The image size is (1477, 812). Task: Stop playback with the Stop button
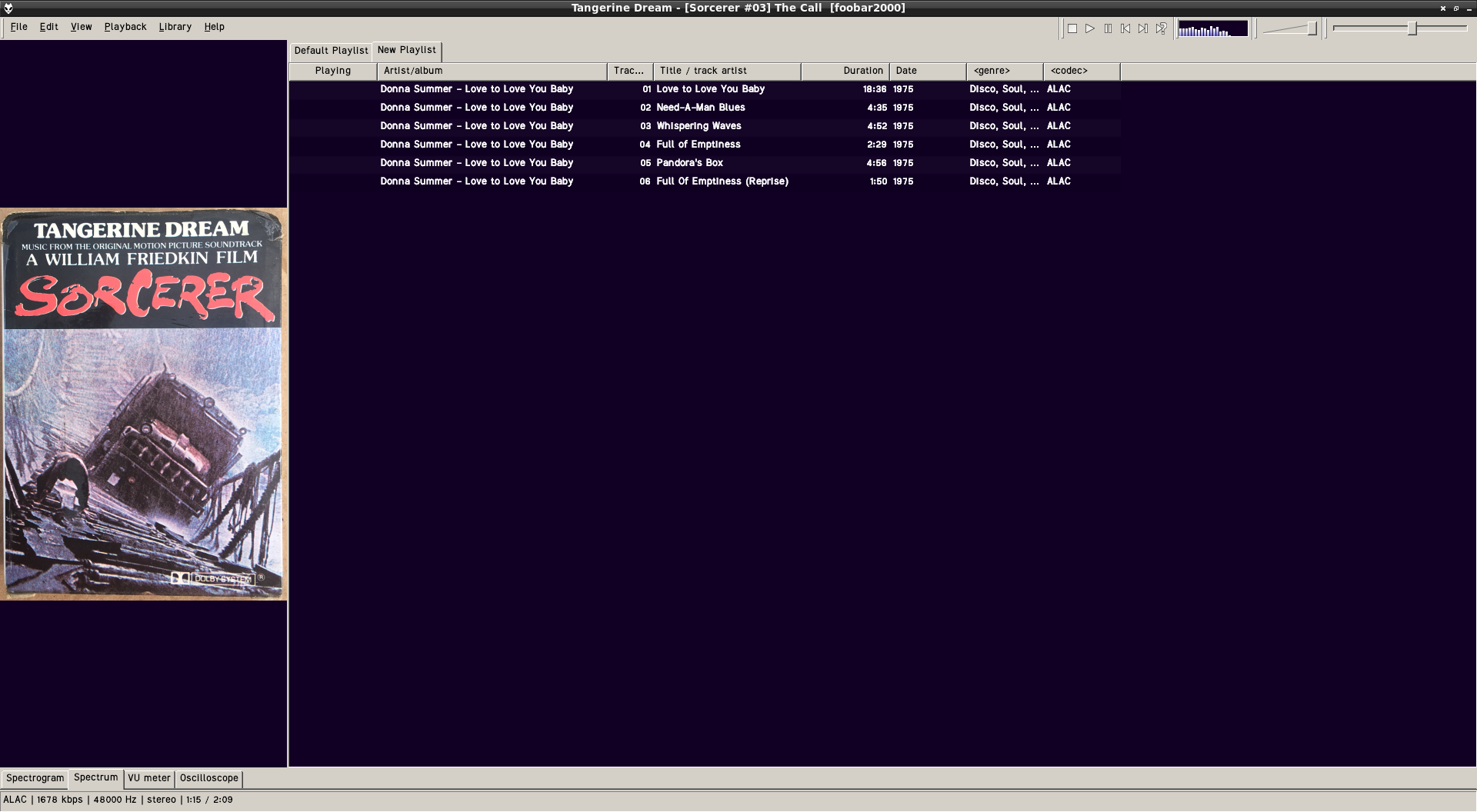(1072, 28)
